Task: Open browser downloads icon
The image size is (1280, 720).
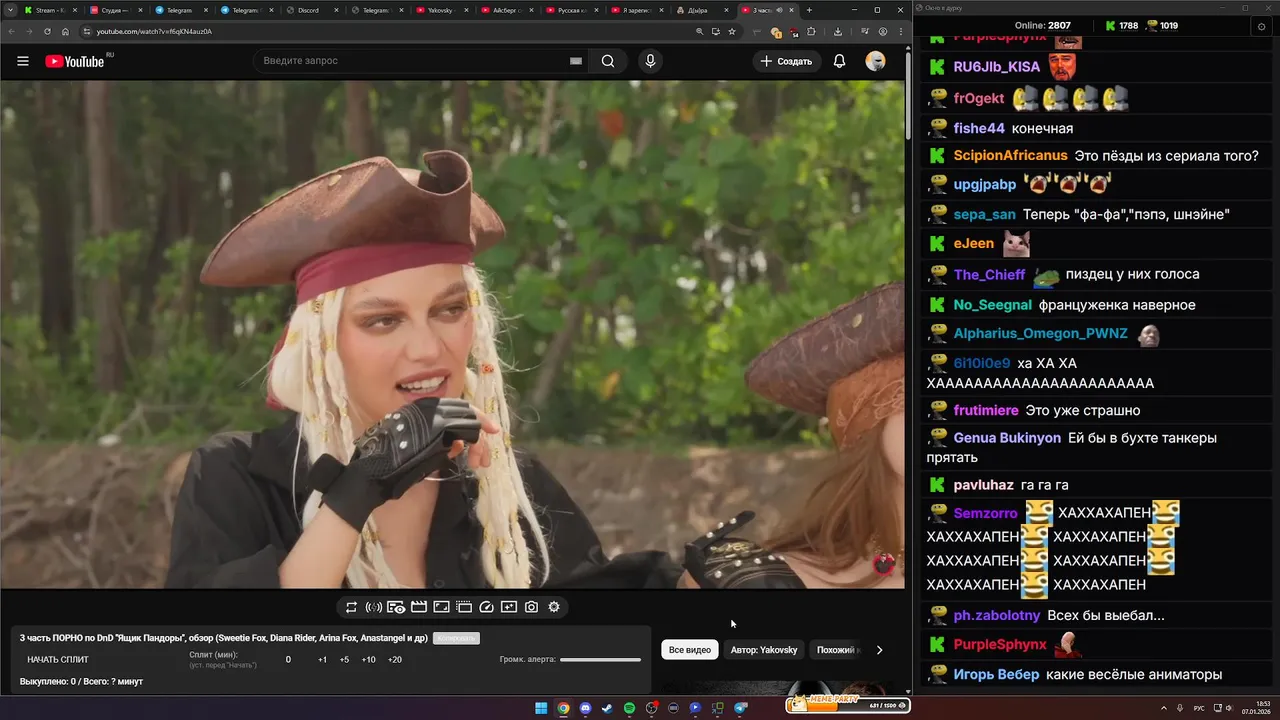Action: click(837, 31)
